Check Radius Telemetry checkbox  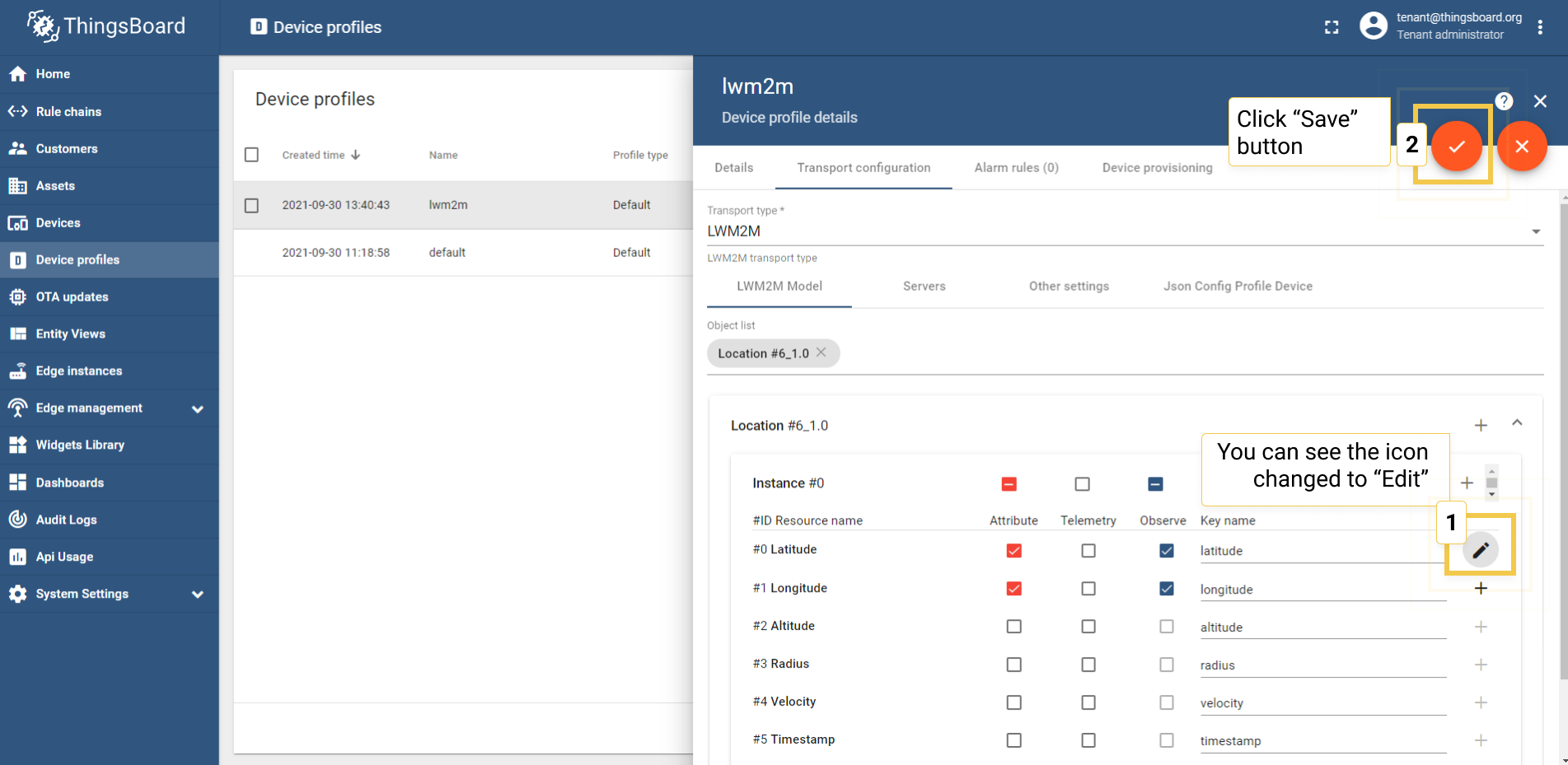pyautogui.click(x=1088, y=665)
